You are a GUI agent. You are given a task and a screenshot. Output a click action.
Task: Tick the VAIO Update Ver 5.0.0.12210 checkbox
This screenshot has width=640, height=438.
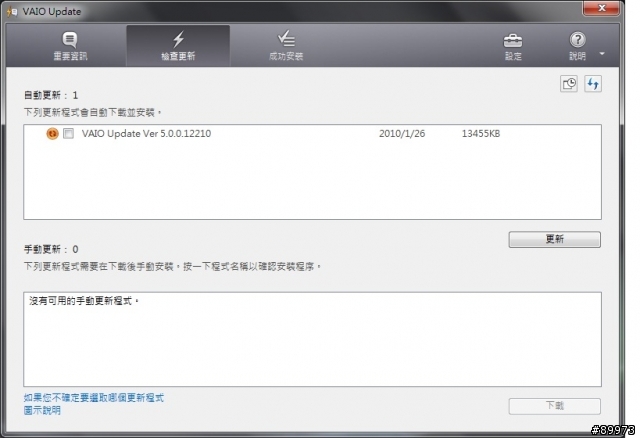[x=69, y=133]
